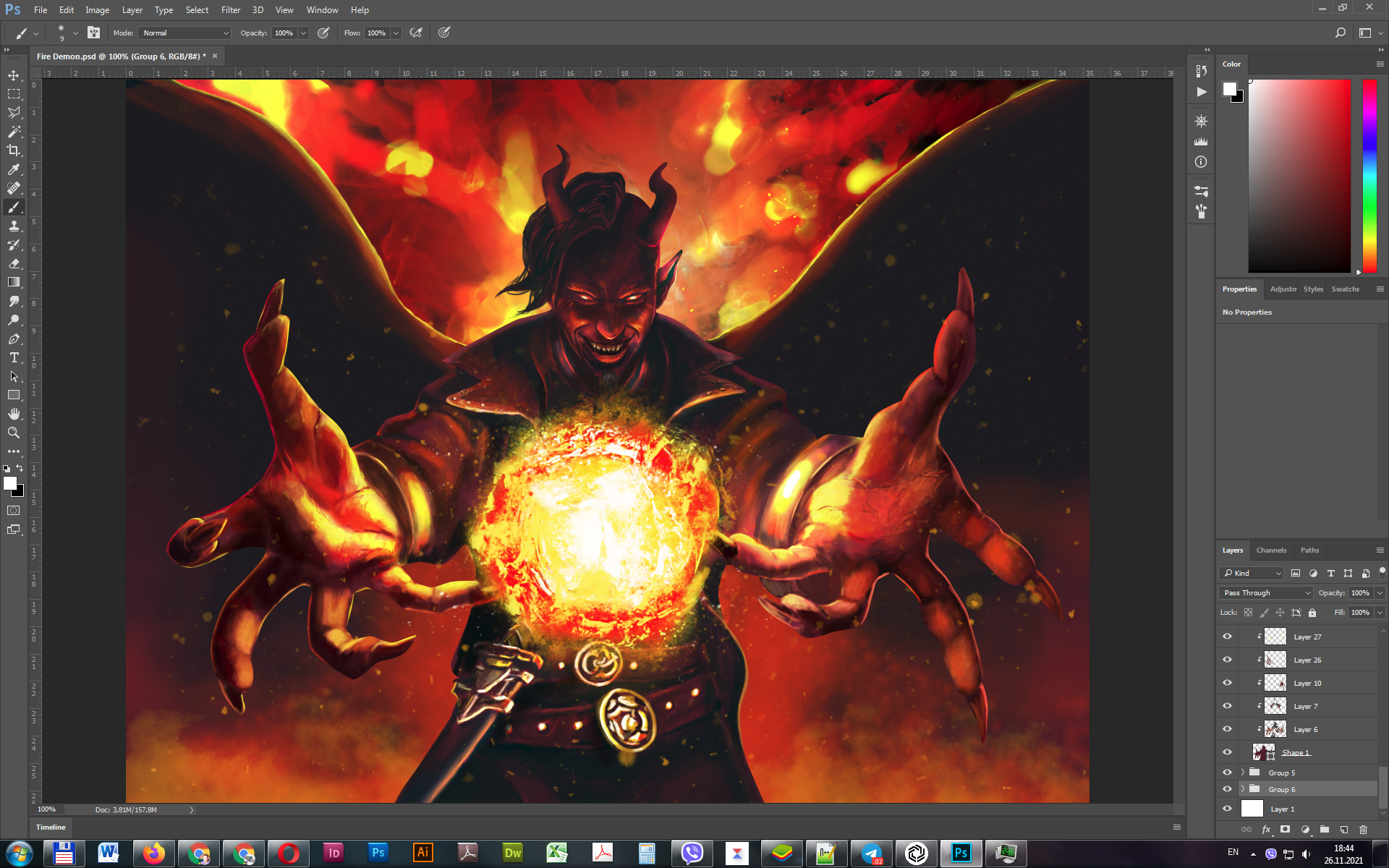Open the Filter menu

click(231, 10)
